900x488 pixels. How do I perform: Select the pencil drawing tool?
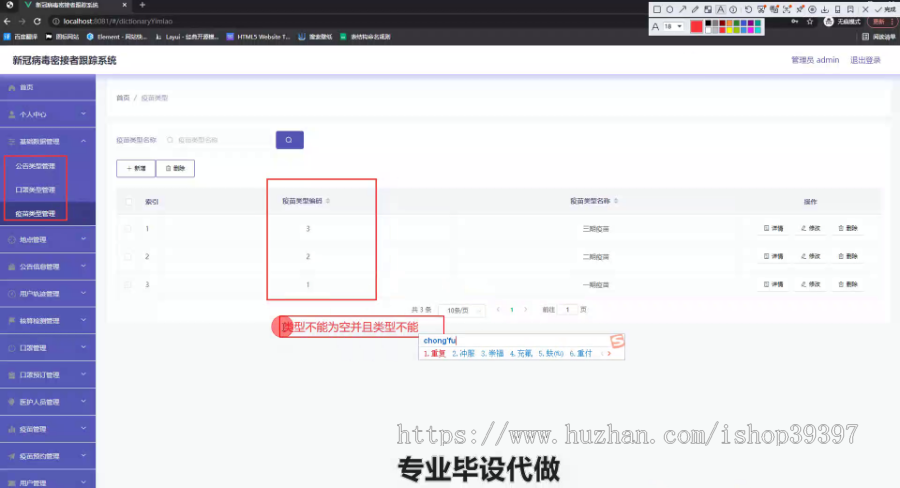click(695, 10)
